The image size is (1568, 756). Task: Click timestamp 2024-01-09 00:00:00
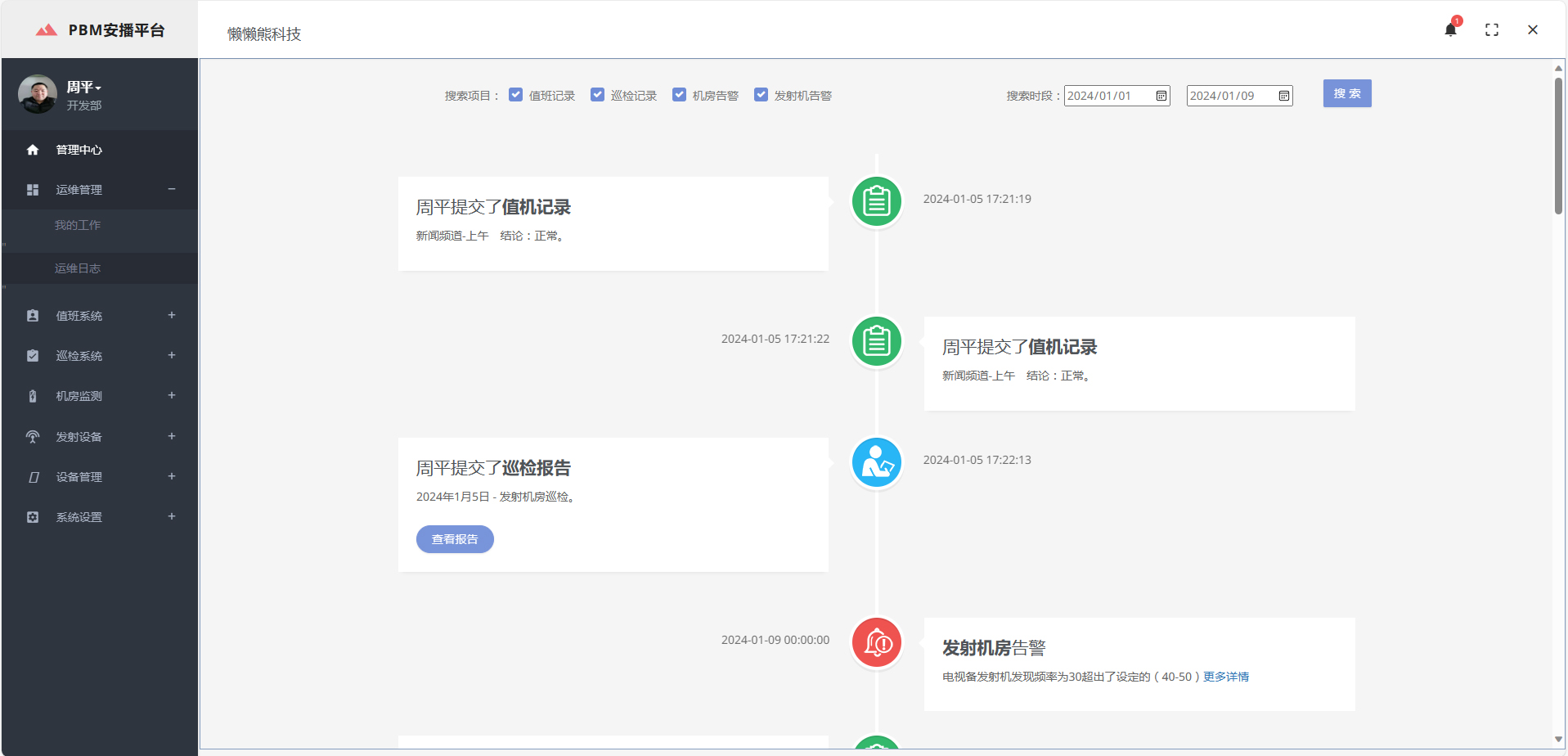[x=775, y=640]
